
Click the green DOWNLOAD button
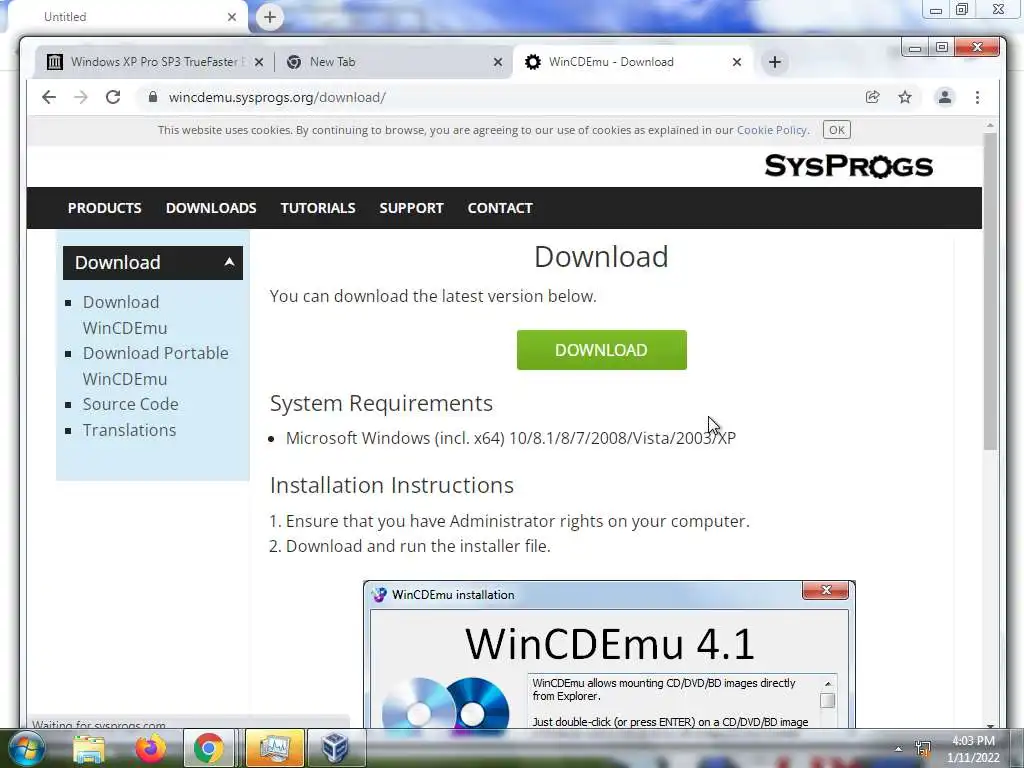(x=601, y=350)
